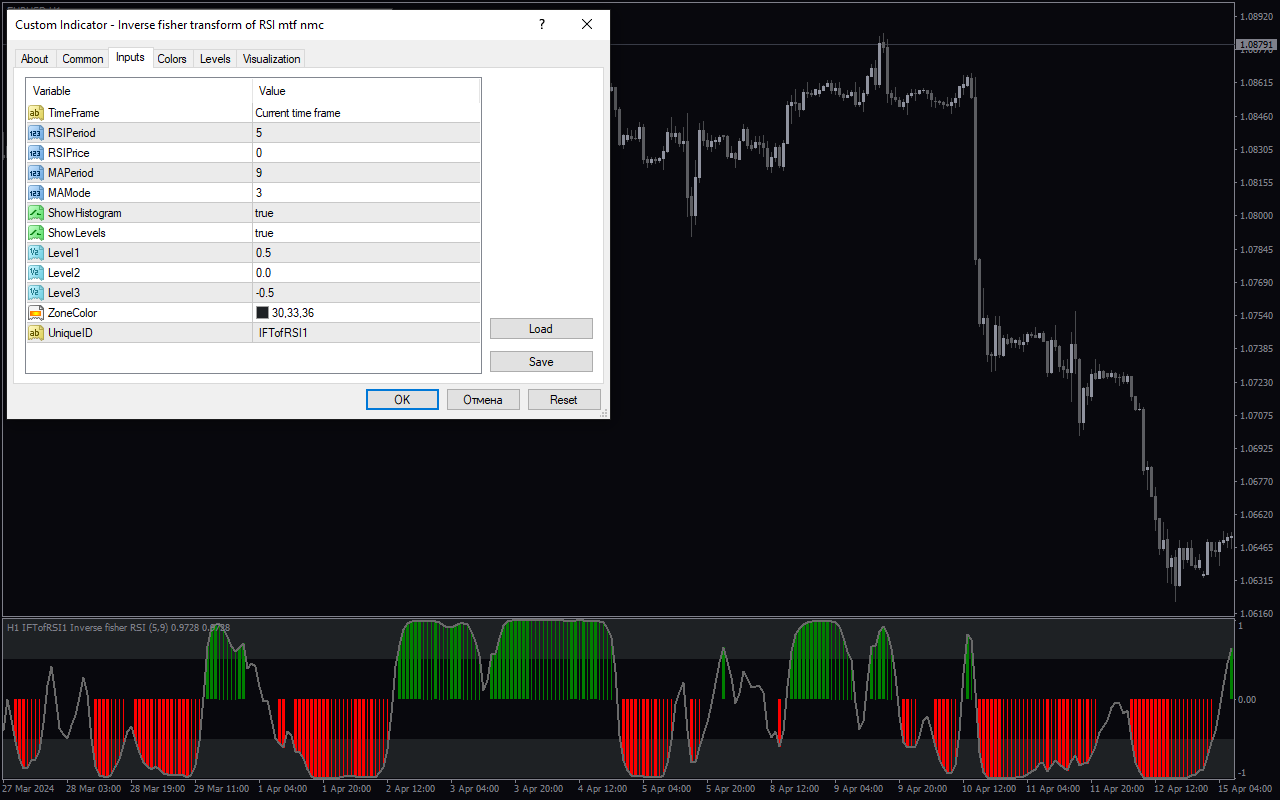Edit the RSIPeriod value 5
The width and height of the screenshot is (1280, 800).
(367, 133)
